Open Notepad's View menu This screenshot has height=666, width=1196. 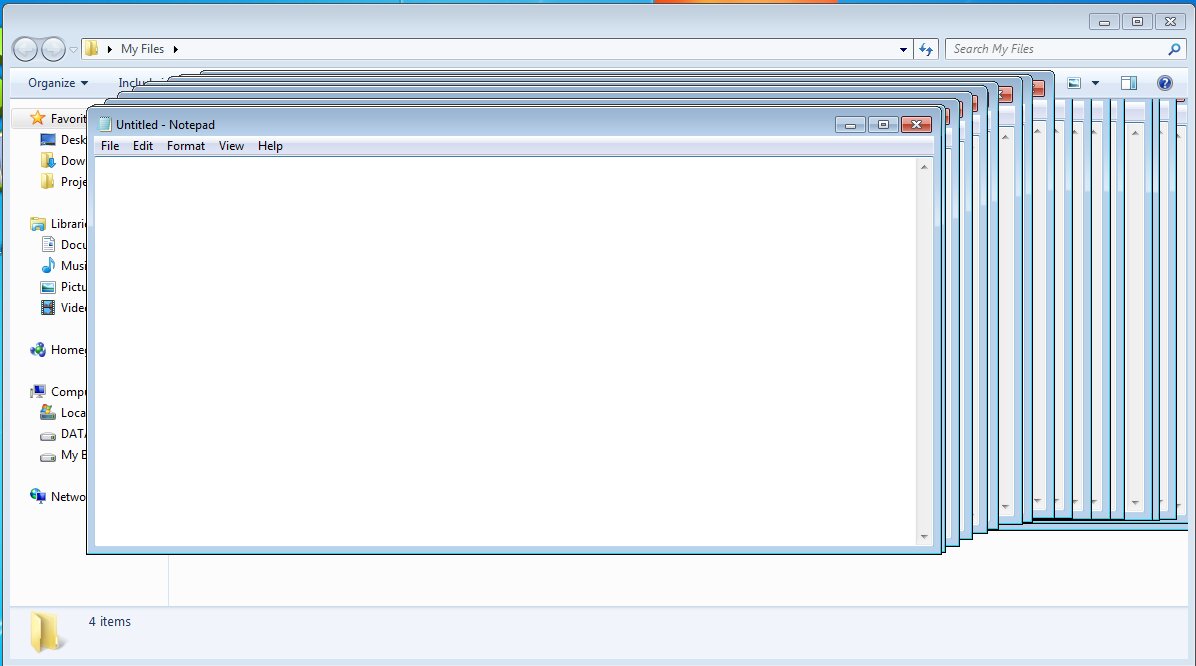(x=231, y=146)
